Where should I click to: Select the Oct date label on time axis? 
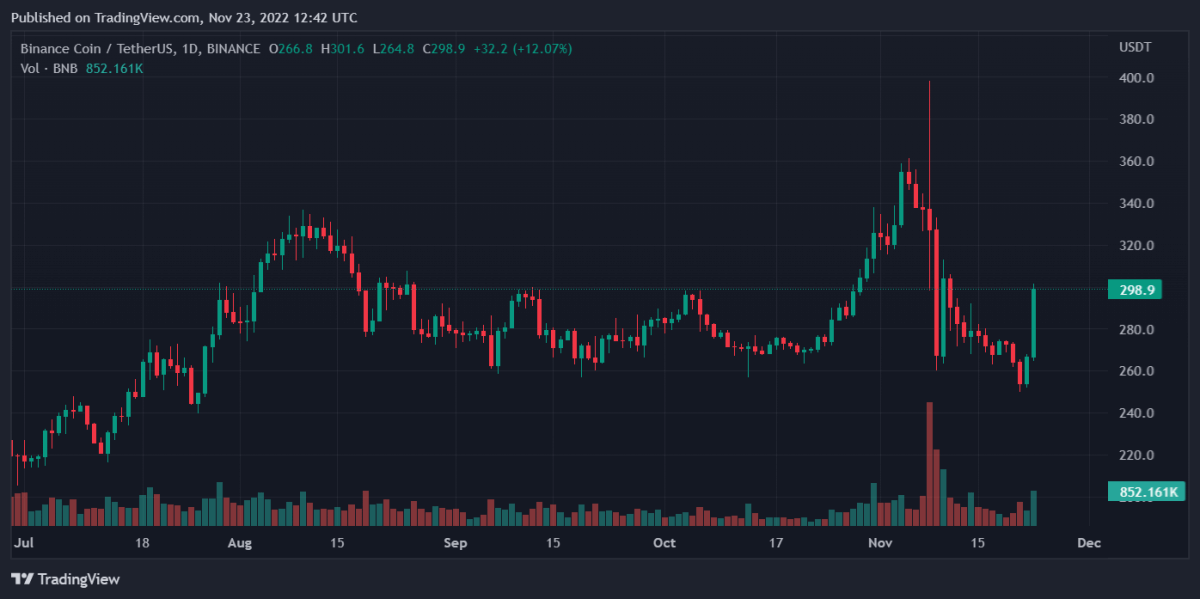click(x=664, y=543)
